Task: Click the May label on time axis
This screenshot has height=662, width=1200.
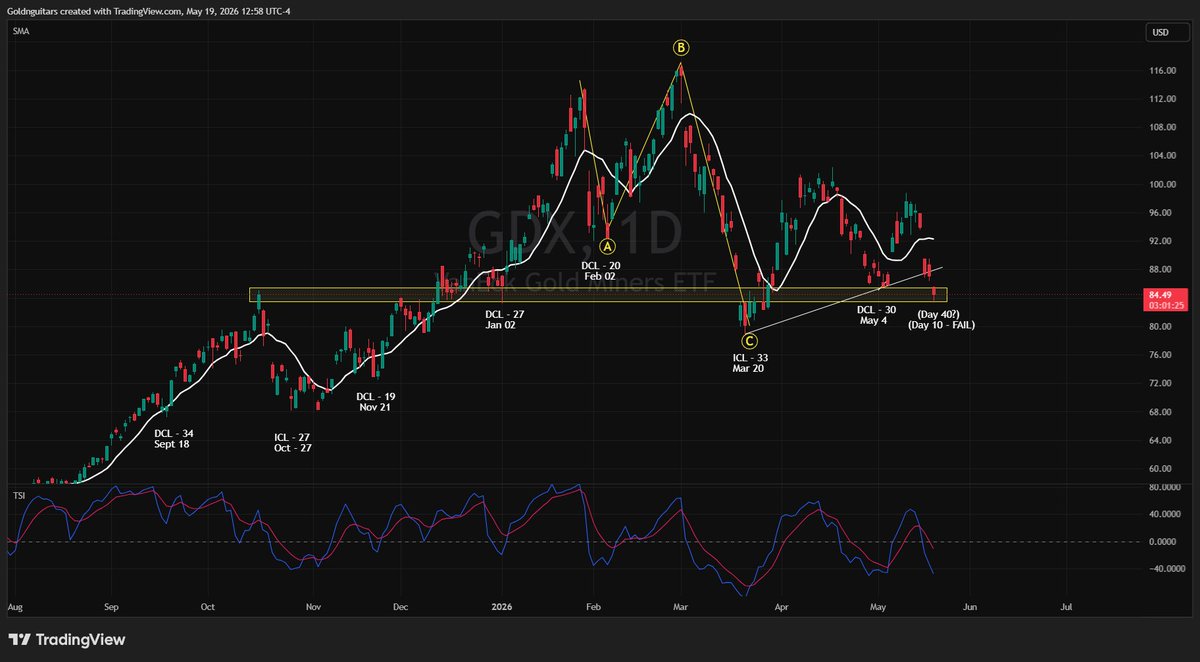Action: coord(878,607)
